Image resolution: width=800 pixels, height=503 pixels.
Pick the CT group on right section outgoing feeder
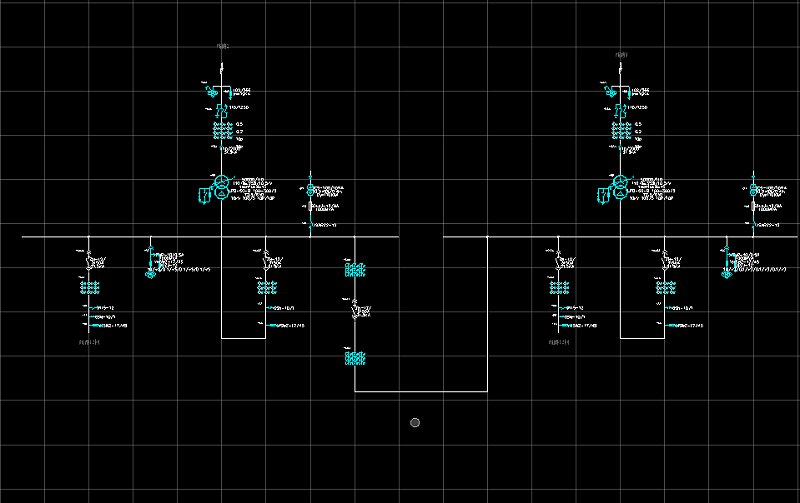[x=559, y=287]
